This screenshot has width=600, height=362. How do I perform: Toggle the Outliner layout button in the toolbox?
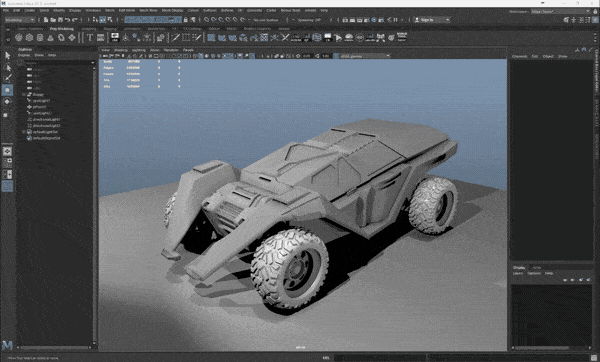[7, 186]
